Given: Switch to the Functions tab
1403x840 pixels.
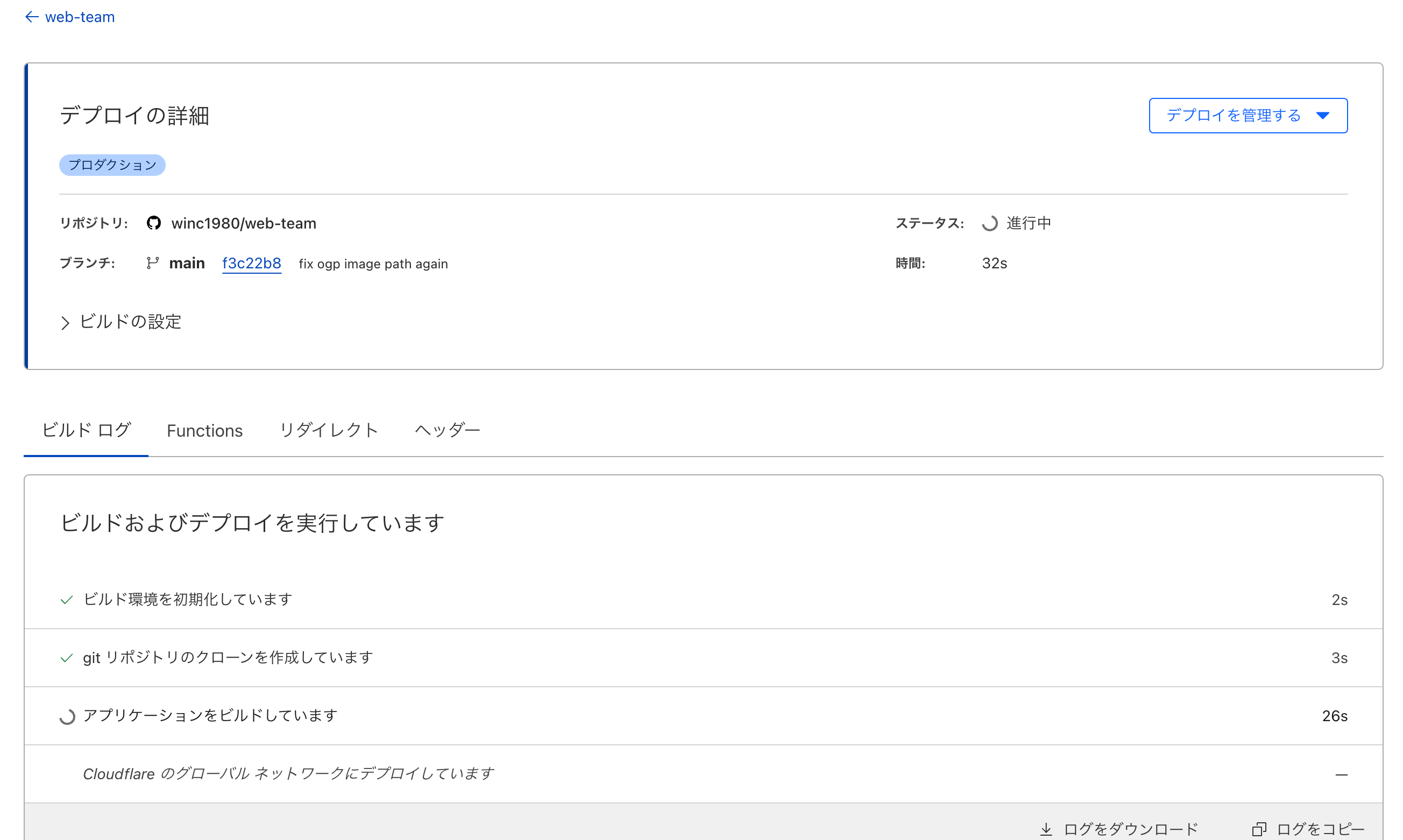Looking at the screenshot, I should click(204, 430).
